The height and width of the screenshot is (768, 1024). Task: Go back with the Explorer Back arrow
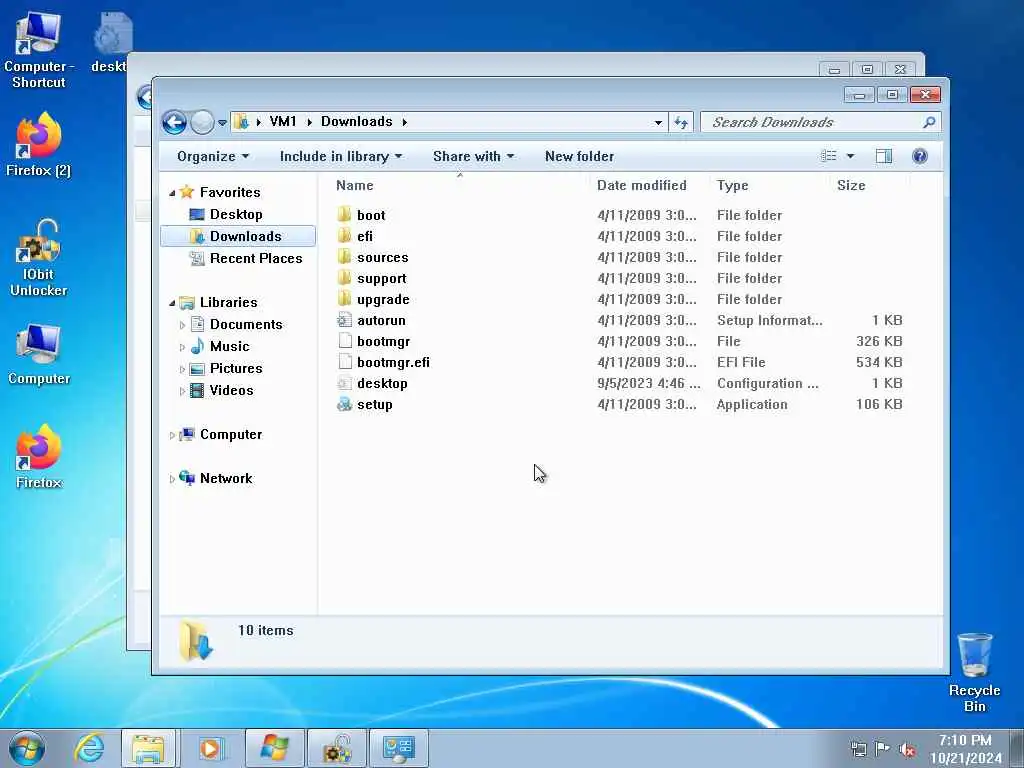[x=174, y=122]
